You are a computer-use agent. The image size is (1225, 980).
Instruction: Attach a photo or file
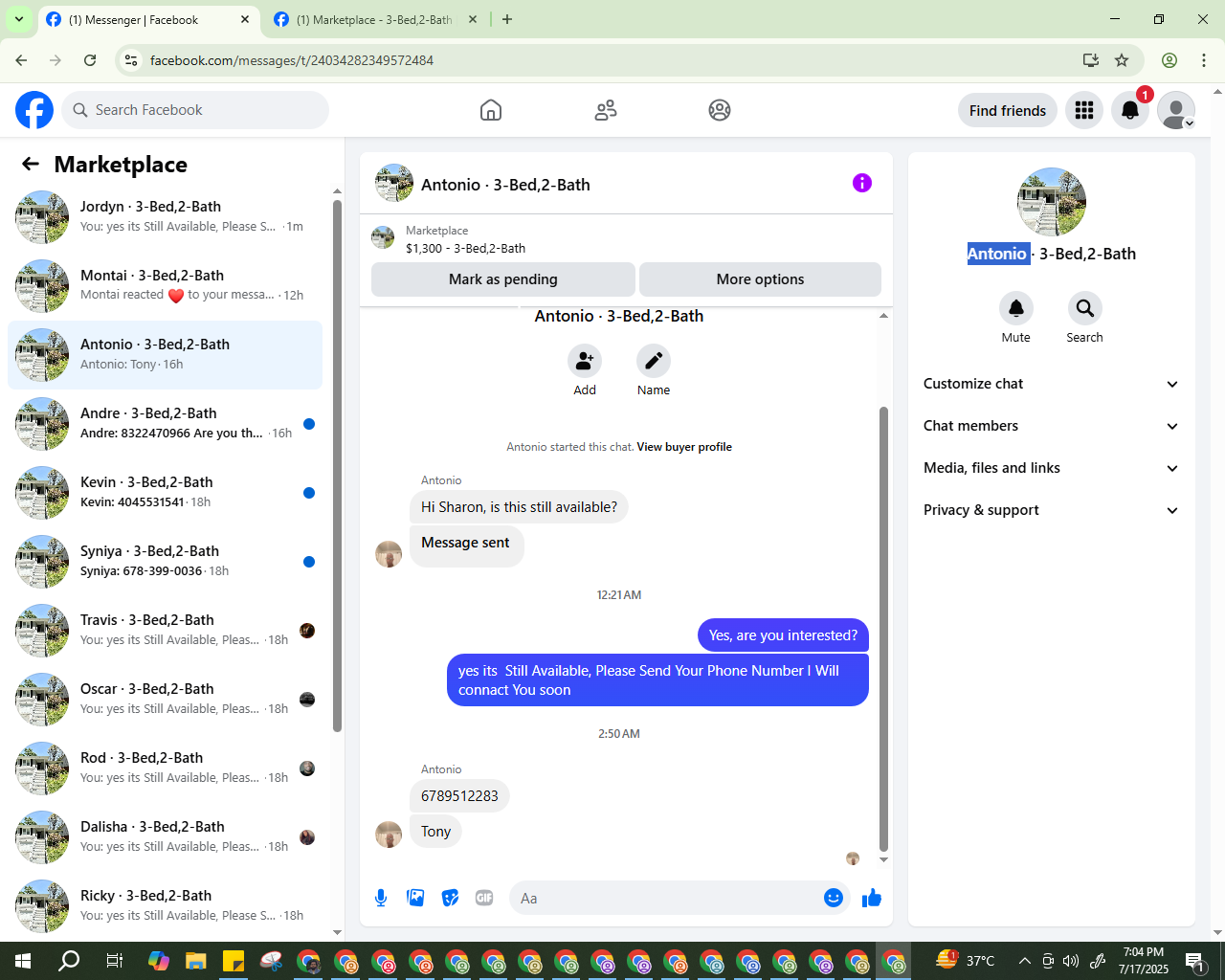(415, 898)
